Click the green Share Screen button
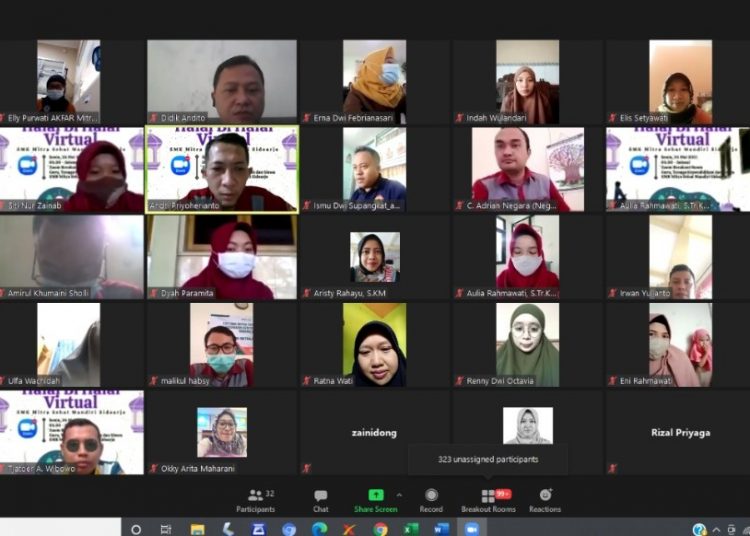 click(375, 500)
